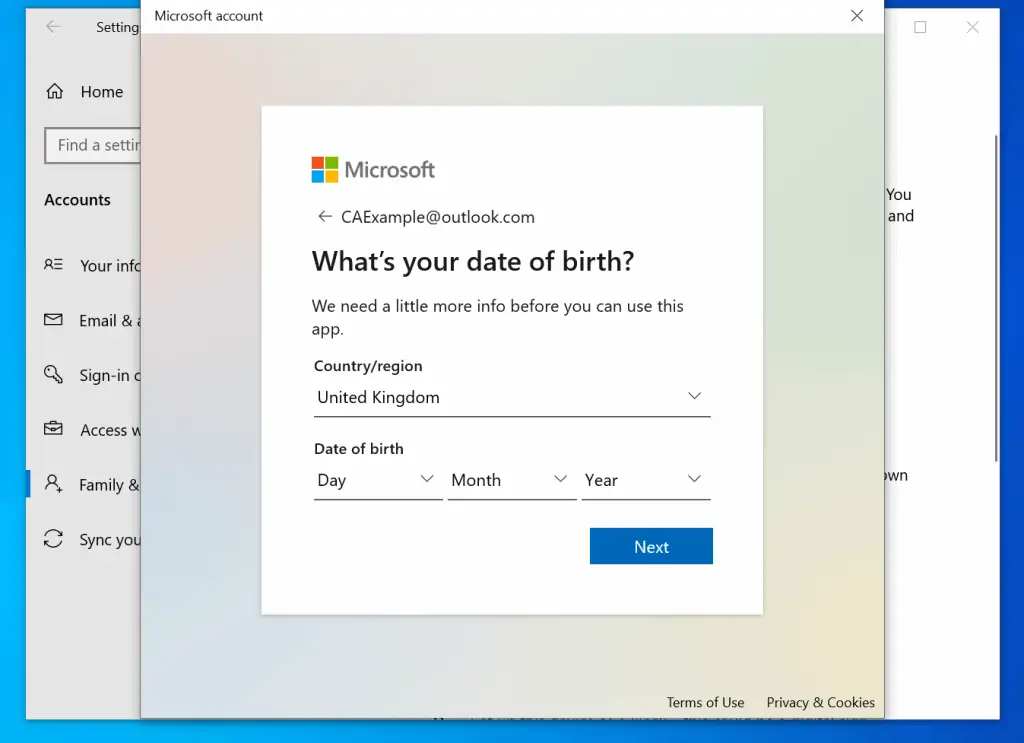The width and height of the screenshot is (1024, 743).
Task: Click the Home icon in Settings
Action: tap(54, 92)
